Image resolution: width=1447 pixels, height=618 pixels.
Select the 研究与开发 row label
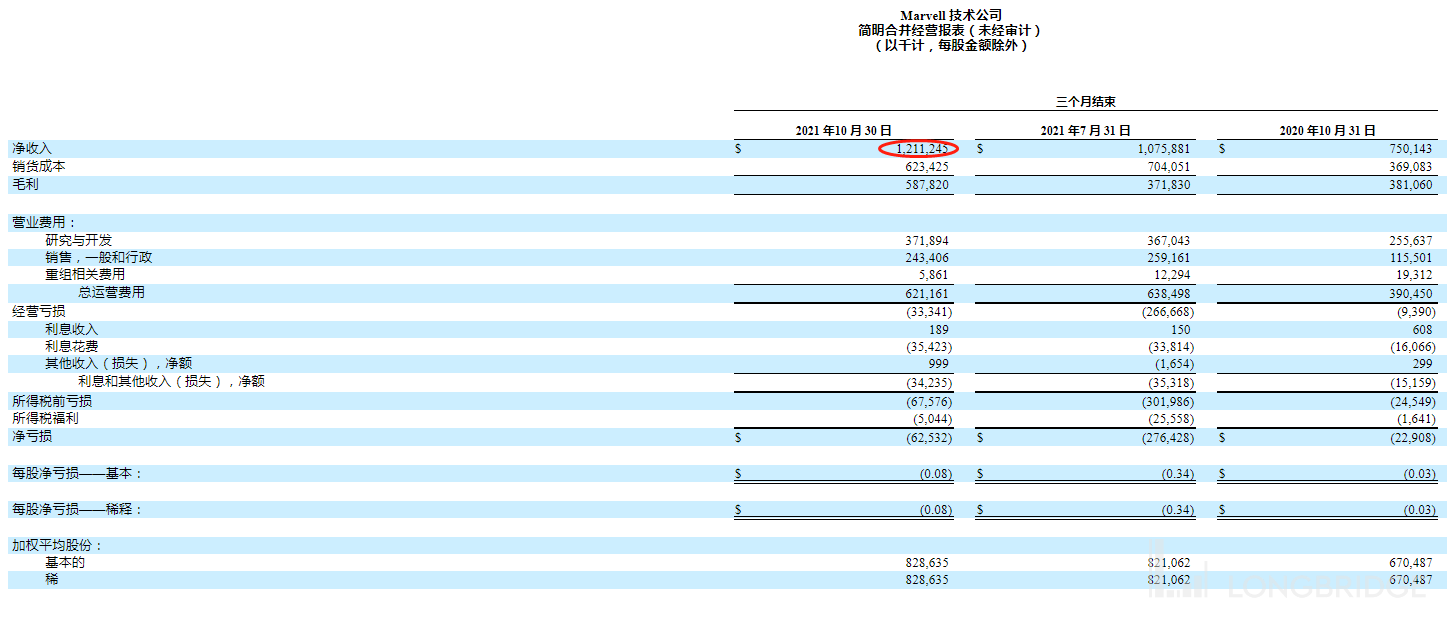[x=78, y=240]
